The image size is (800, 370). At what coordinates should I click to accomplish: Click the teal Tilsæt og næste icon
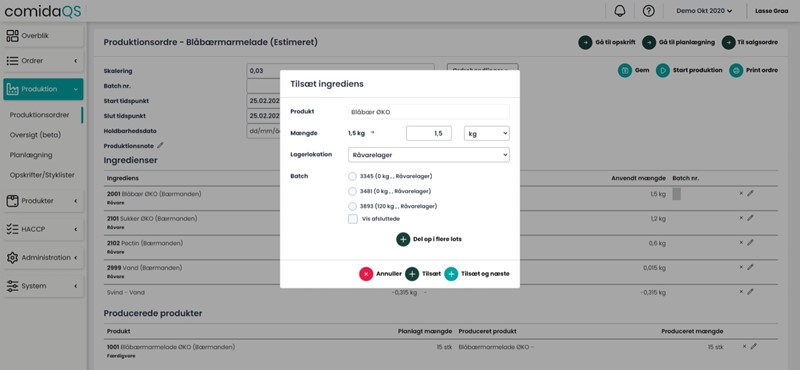(451, 274)
